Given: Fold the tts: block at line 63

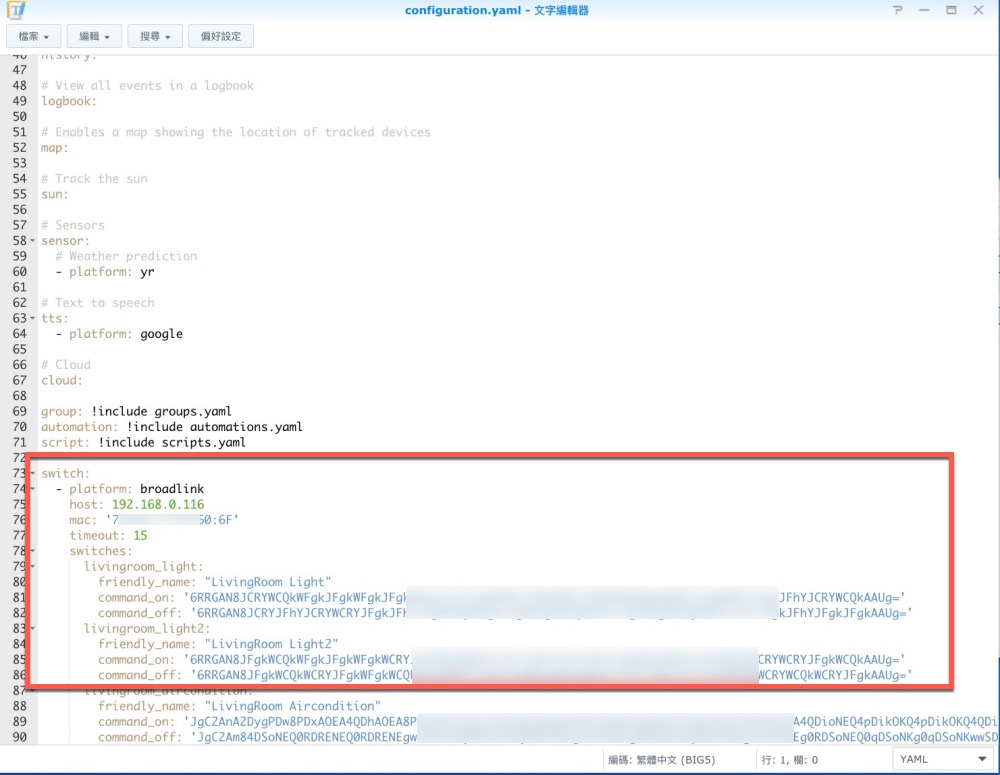Looking at the screenshot, I should pyautogui.click(x=34, y=319).
